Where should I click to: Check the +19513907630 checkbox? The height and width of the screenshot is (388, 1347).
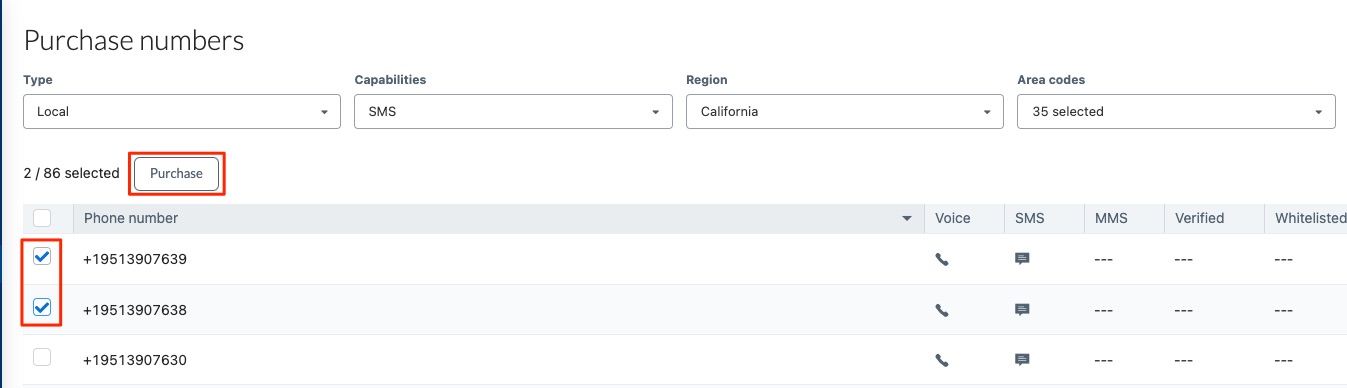[42, 357]
